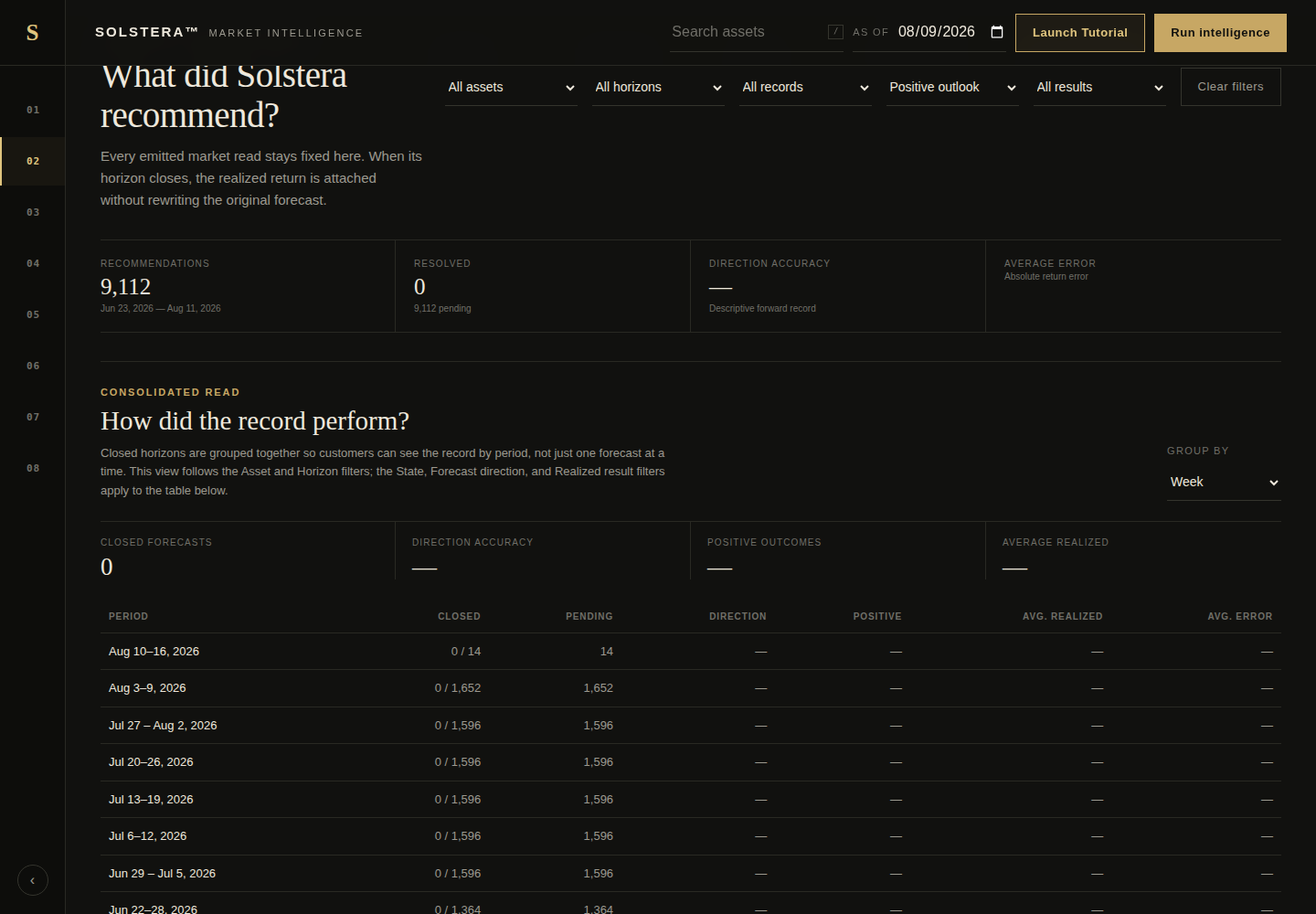
Task: Open sidebar section 08
Action: (x=33, y=468)
